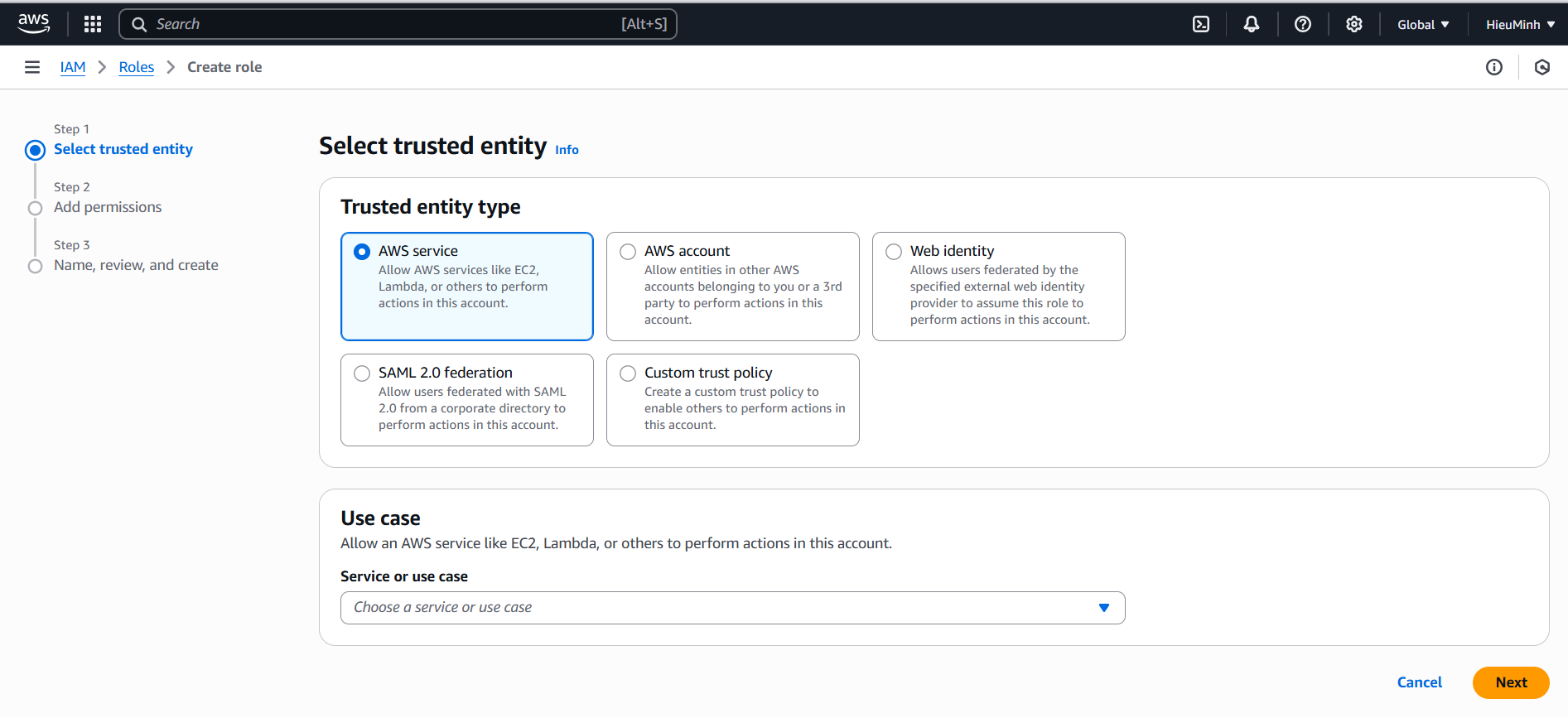The width and height of the screenshot is (1568, 718).
Task: Select the Custom trust policy option
Action: tap(733, 400)
